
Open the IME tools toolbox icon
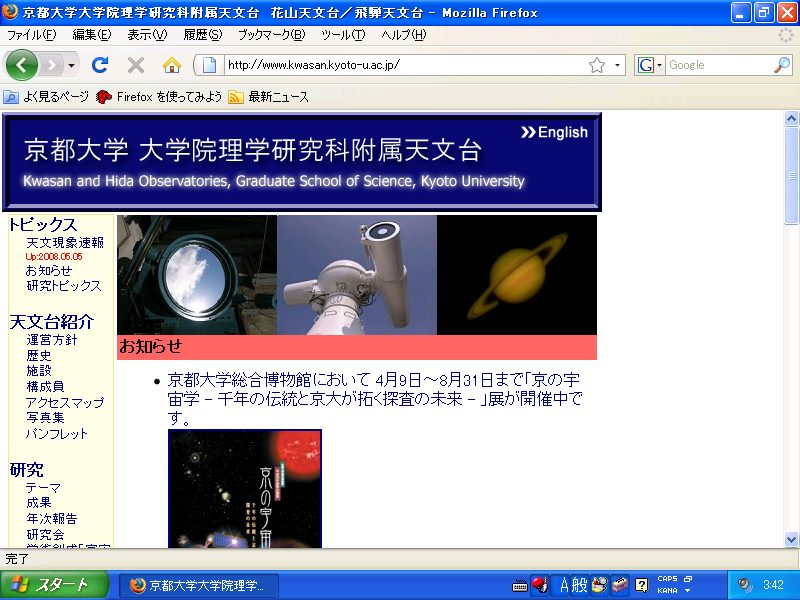pos(619,585)
